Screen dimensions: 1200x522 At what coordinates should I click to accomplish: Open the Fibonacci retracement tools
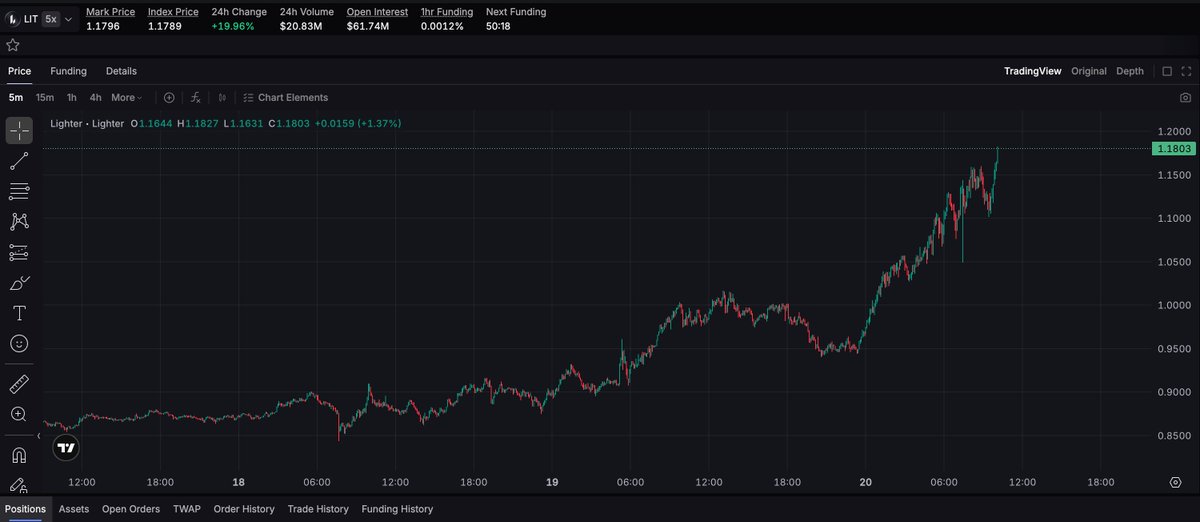(19, 191)
